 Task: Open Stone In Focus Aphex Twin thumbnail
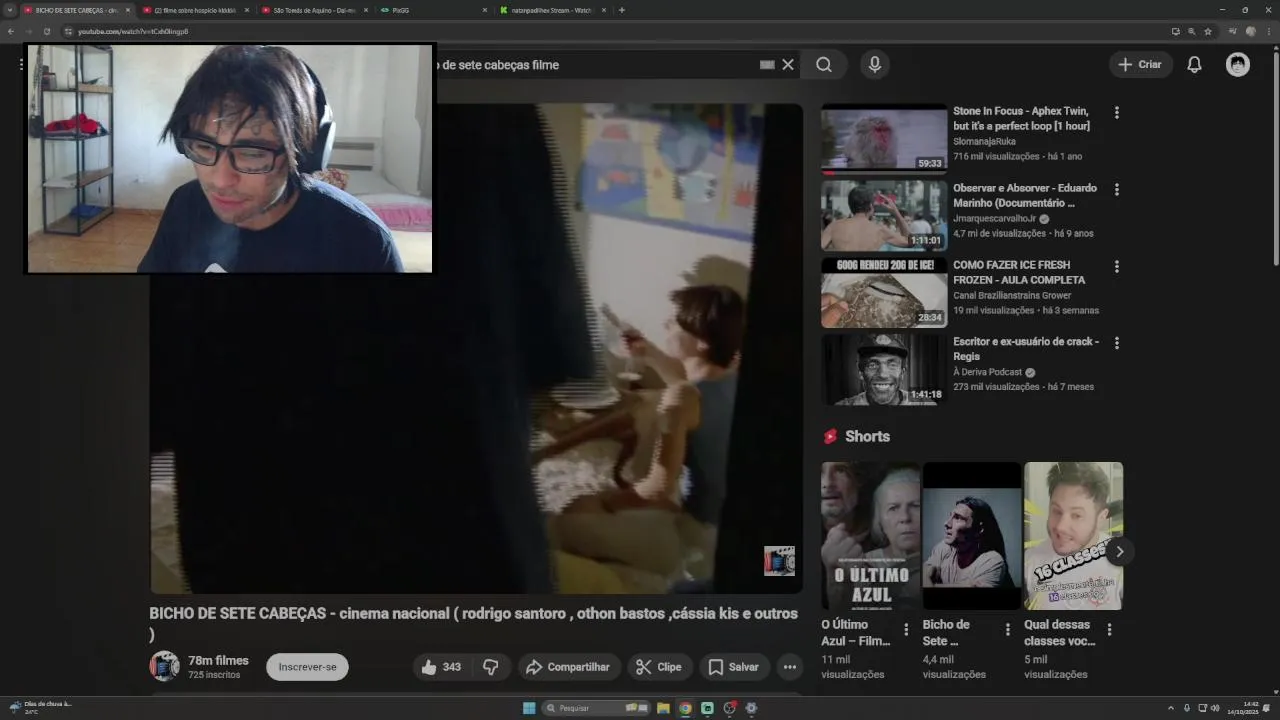(884, 138)
